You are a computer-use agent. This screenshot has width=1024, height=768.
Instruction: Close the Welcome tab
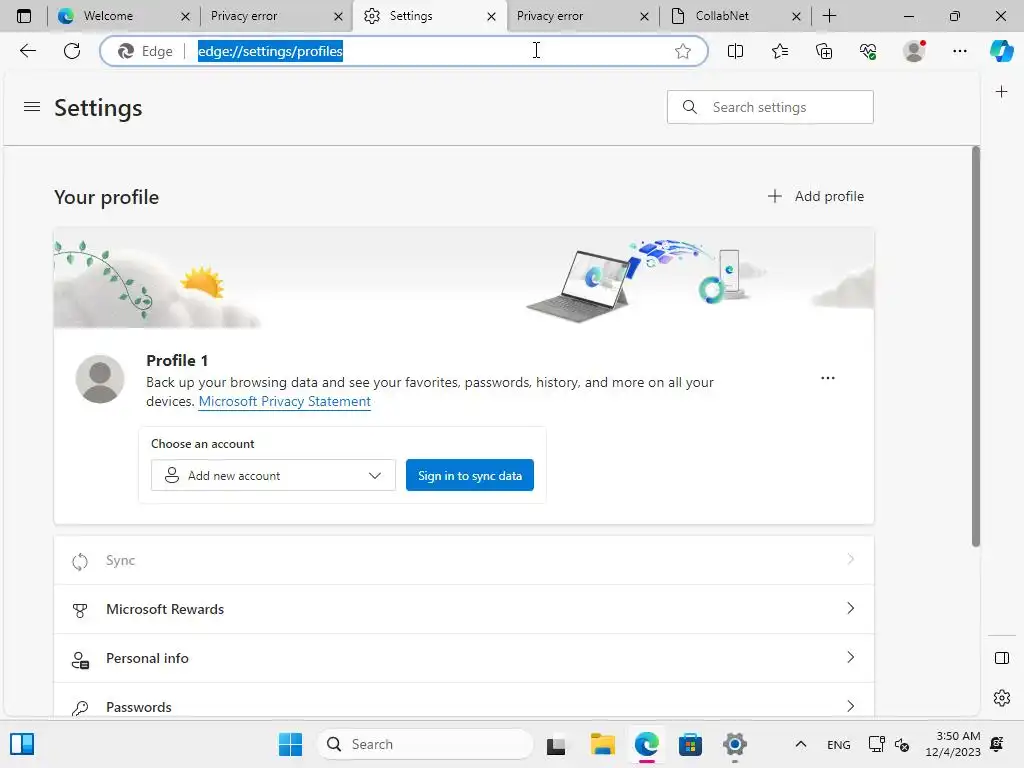[185, 16]
